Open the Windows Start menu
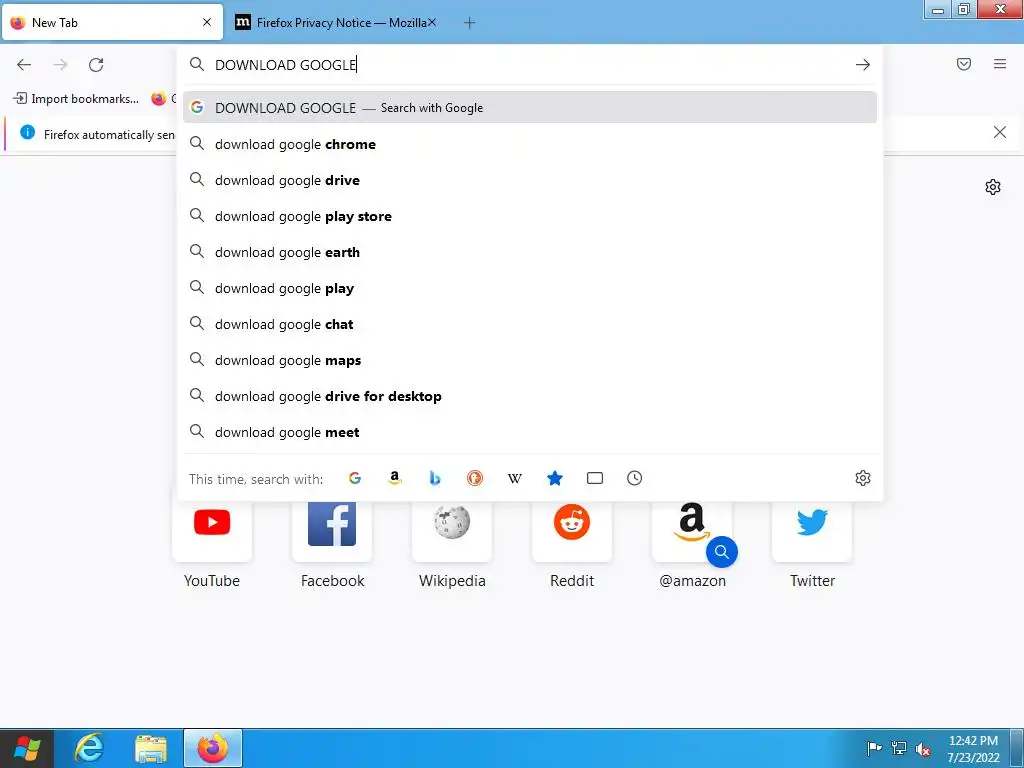The width and height of the screenshot is (1024, 768). 27,748
